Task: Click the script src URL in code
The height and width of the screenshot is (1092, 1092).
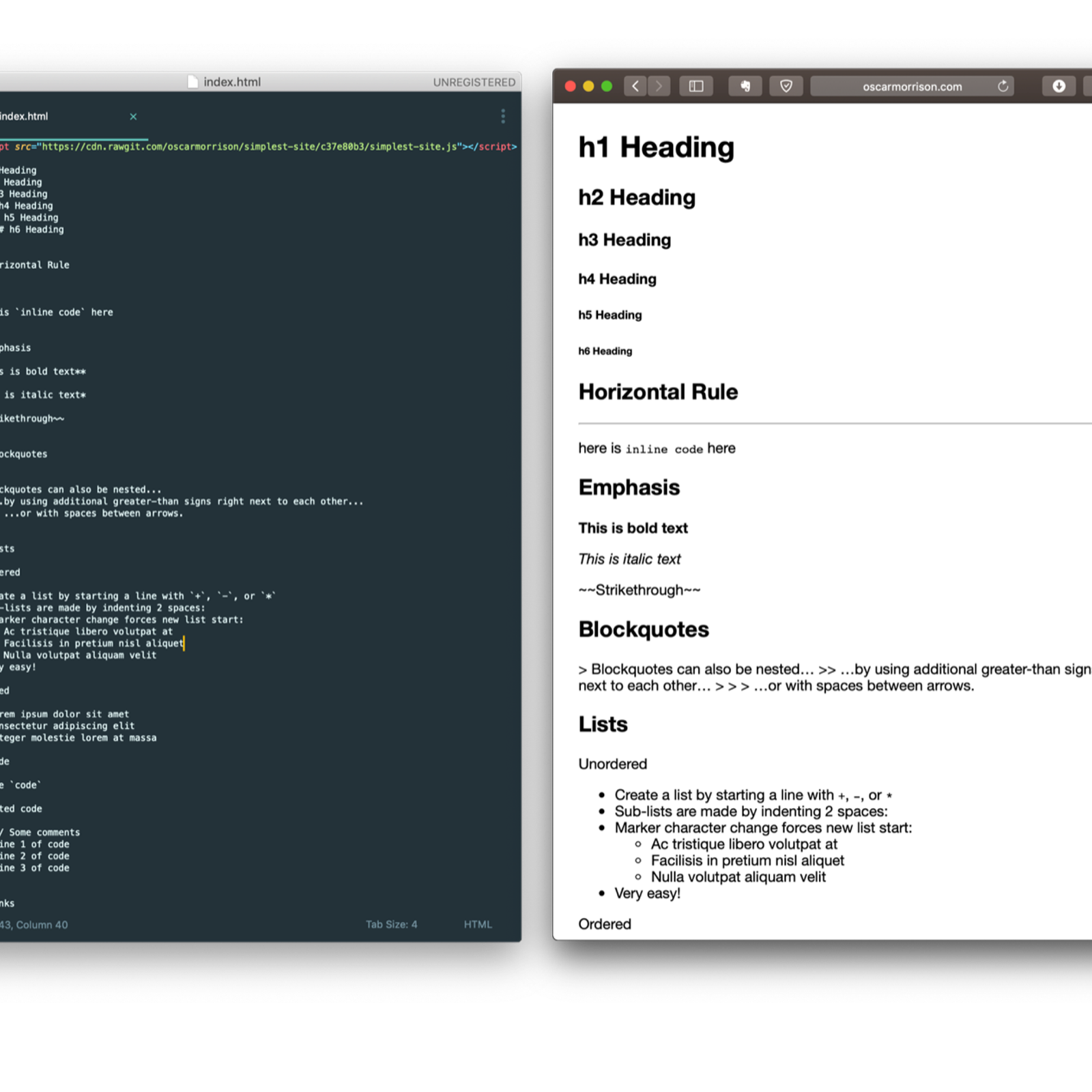Action: (x=249, y=147)
